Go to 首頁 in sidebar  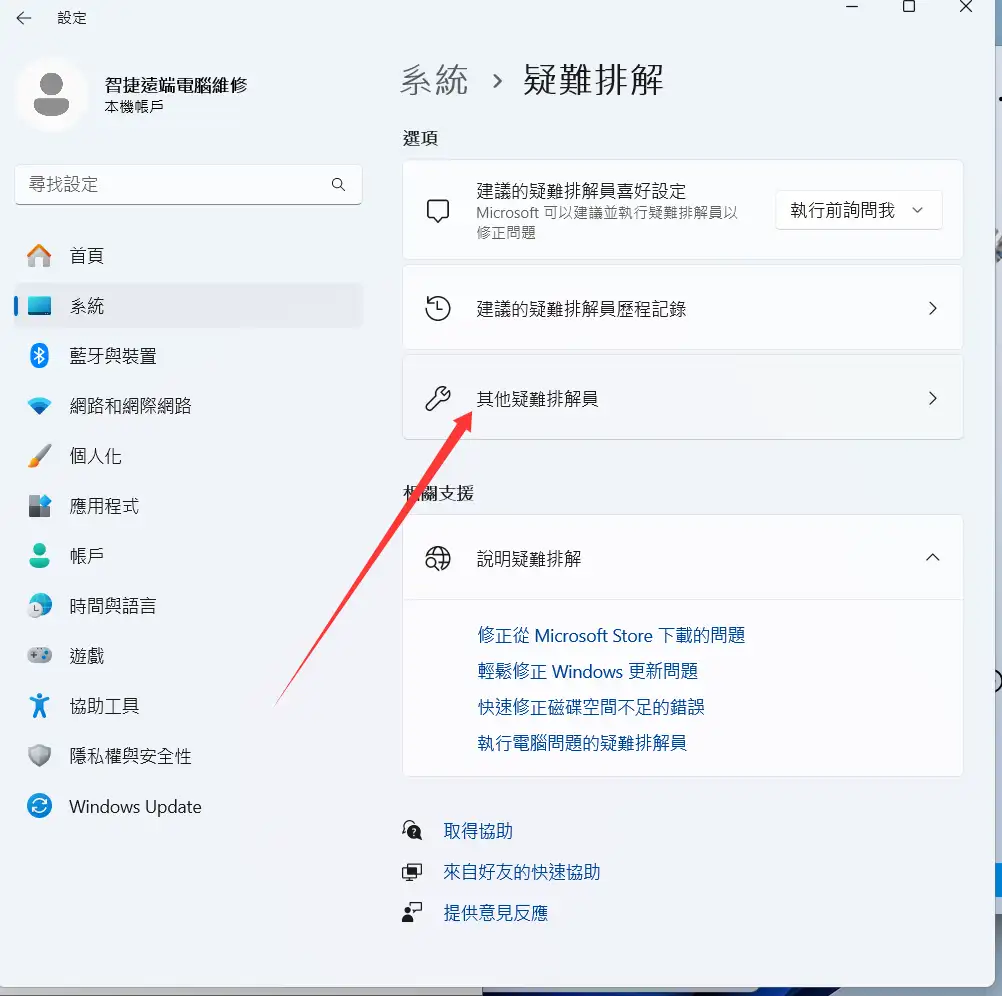(86, 256)
